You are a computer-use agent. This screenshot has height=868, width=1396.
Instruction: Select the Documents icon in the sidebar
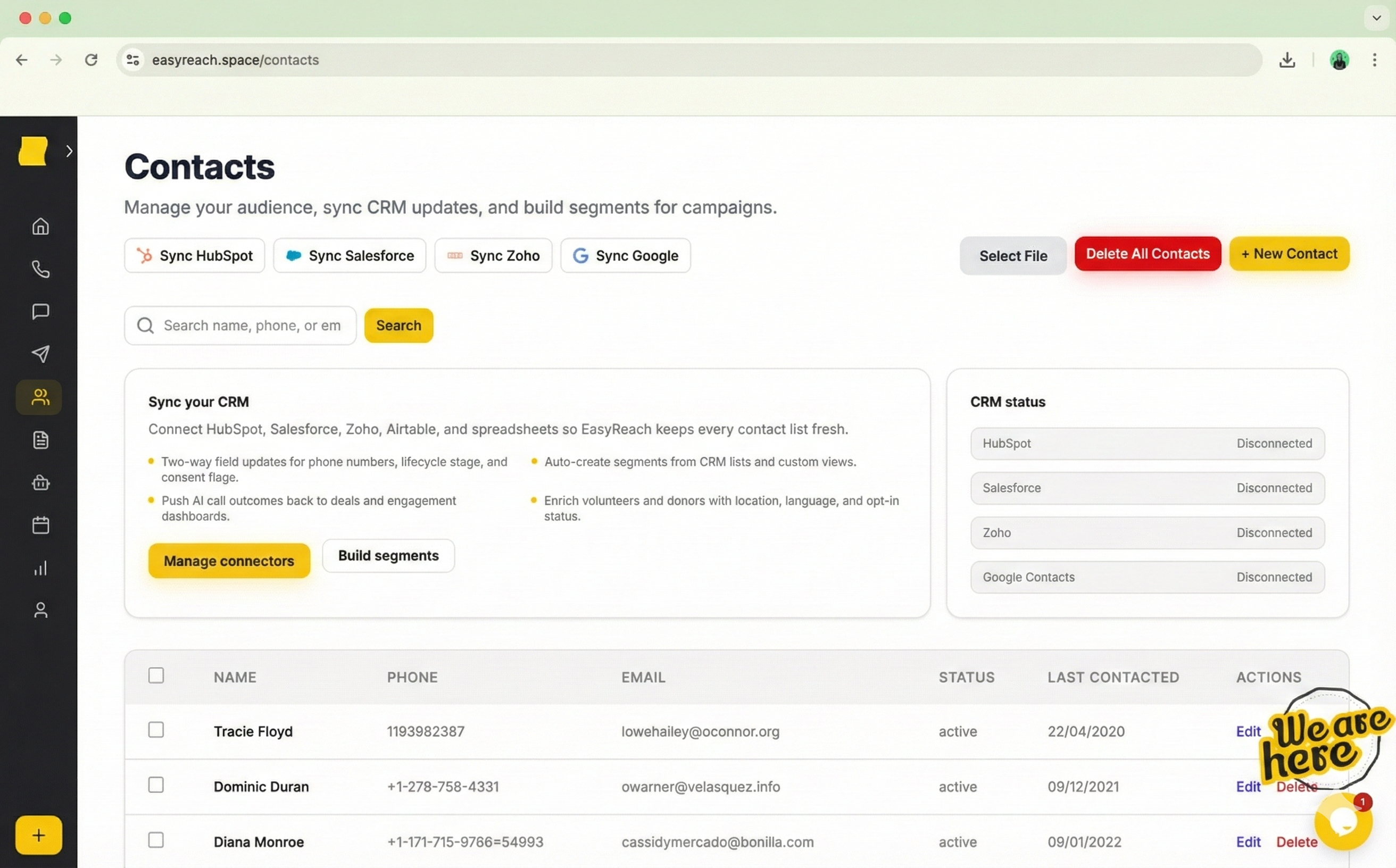pyautogui.click(x=39, y=439)
